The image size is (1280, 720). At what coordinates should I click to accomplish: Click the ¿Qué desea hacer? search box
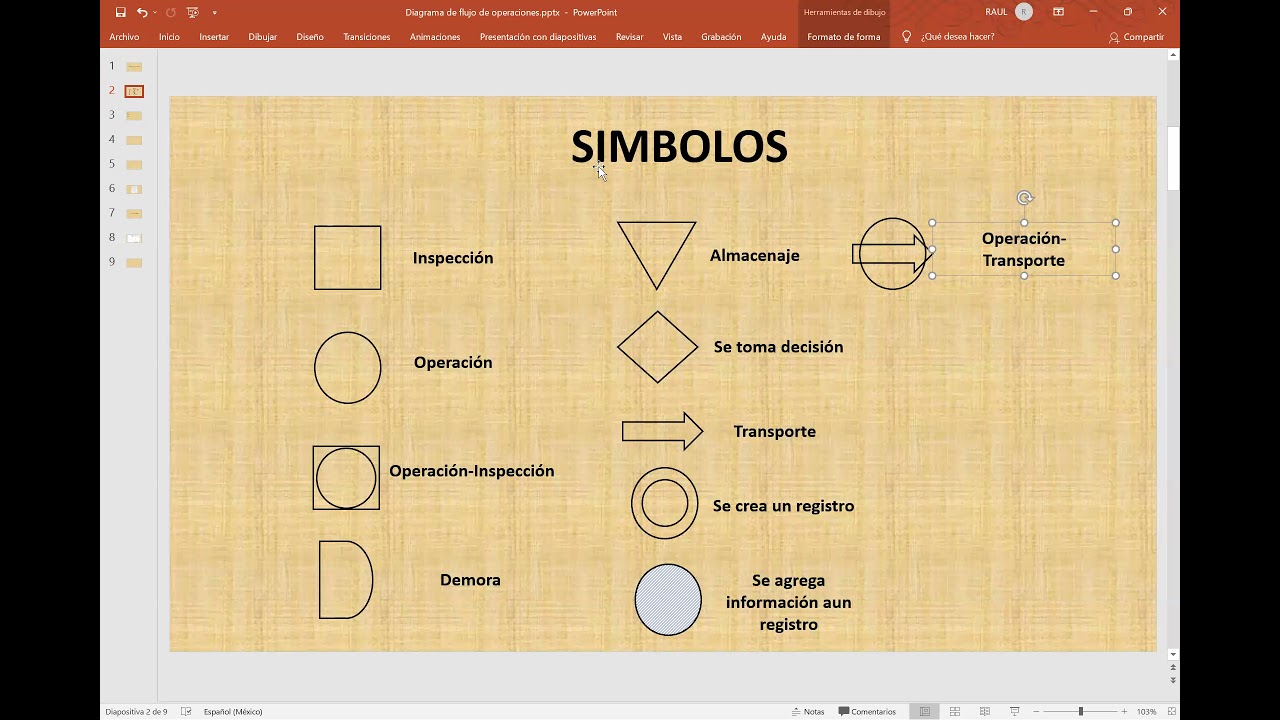pos(957,37)
